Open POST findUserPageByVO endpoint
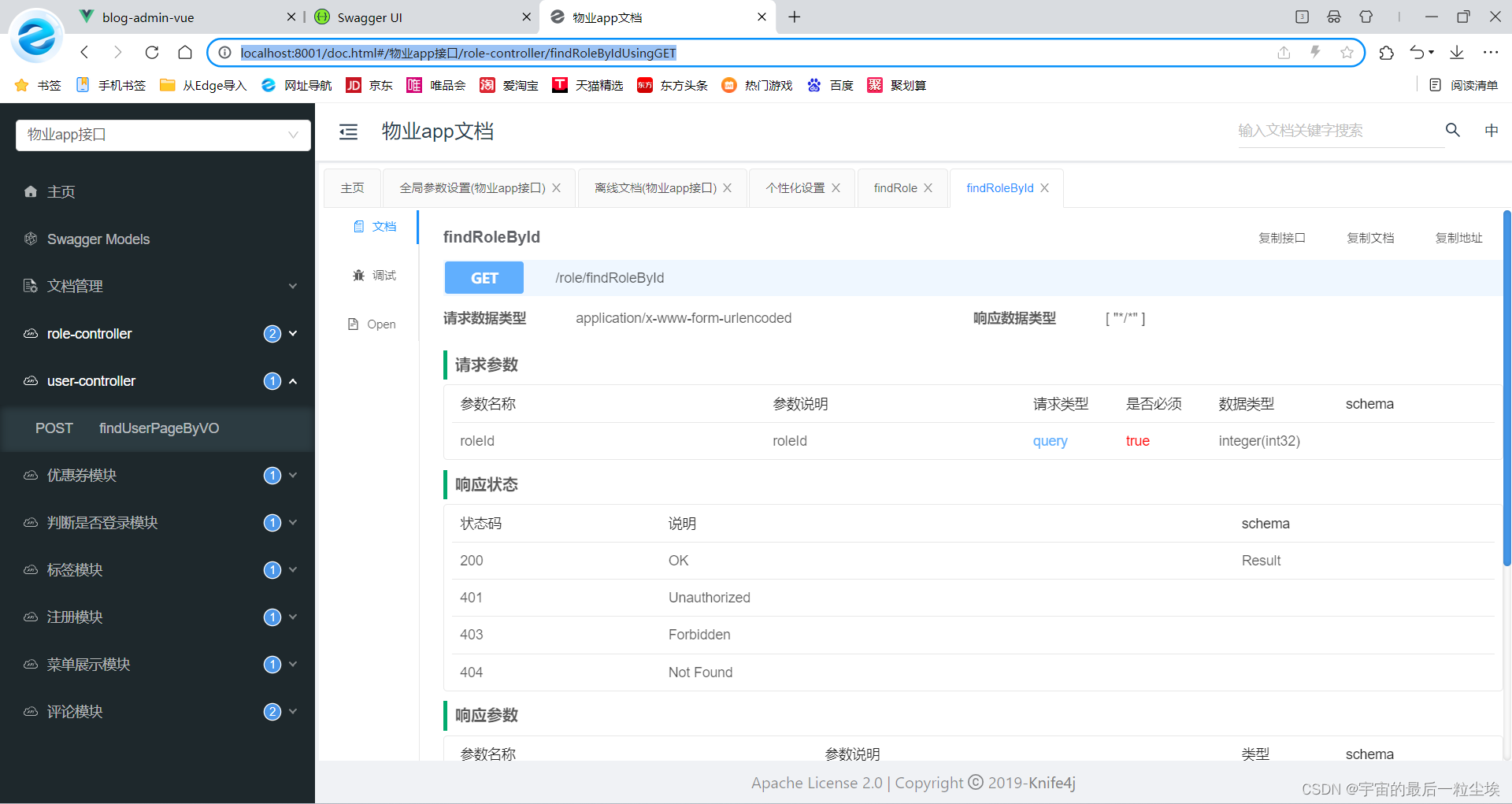 [x=157, y=428]
